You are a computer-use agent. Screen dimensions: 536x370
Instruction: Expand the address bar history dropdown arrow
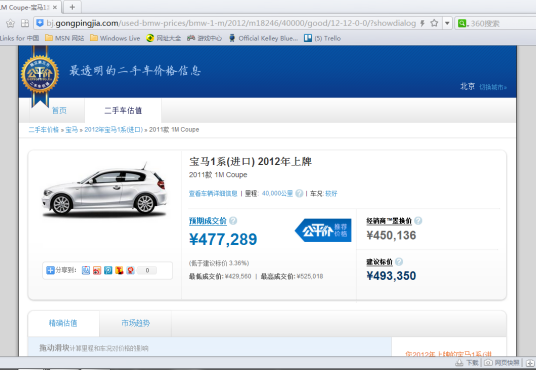coord(447,23)
